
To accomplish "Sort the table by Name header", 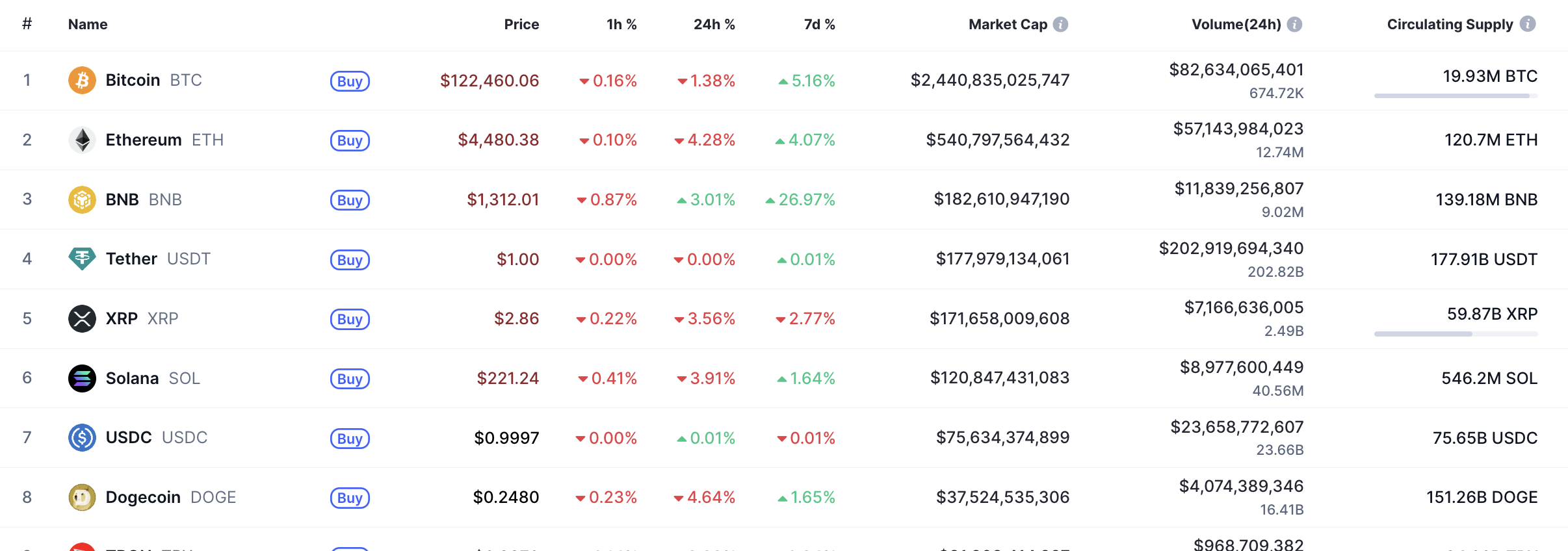I will (88, 24).
